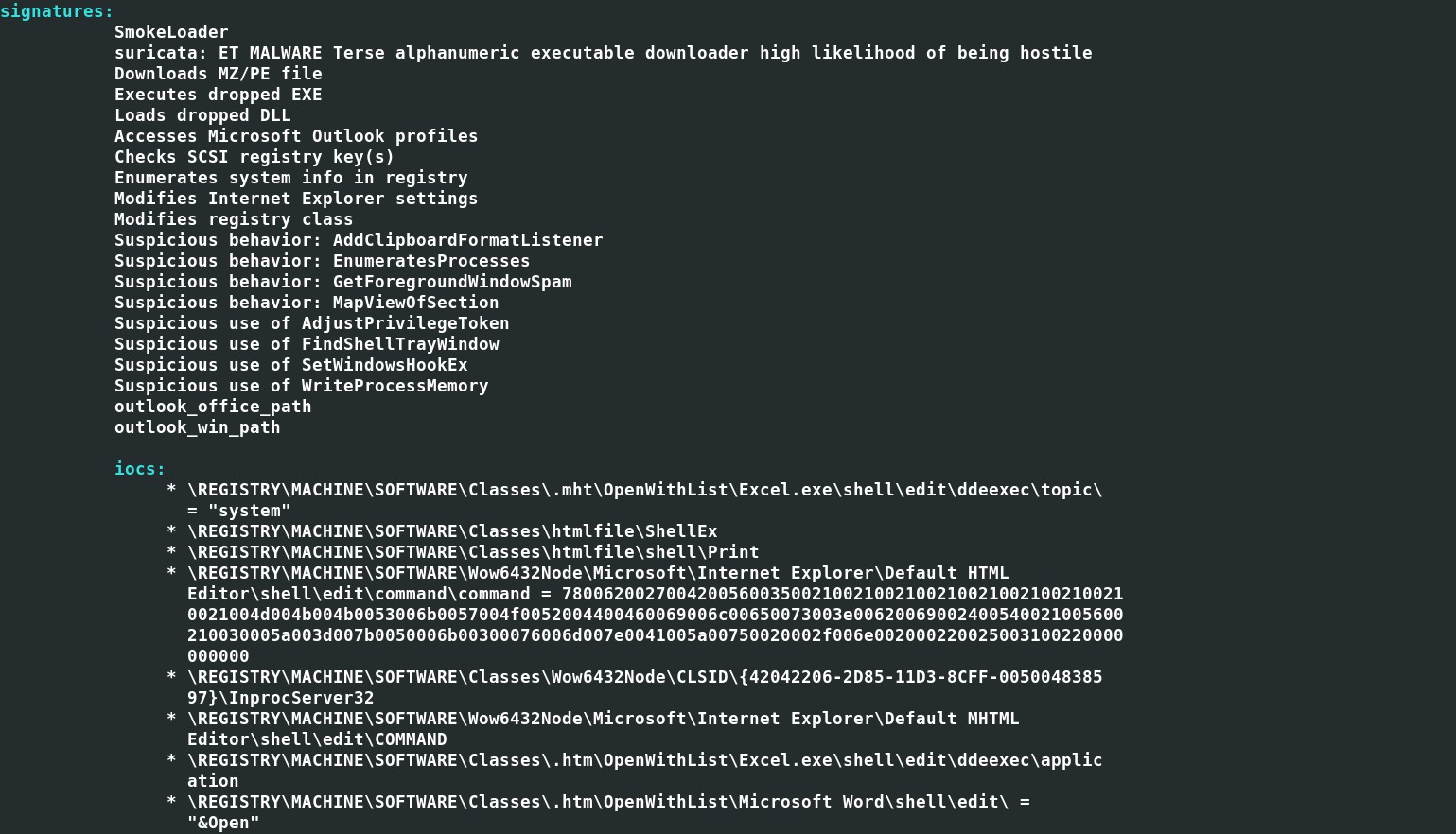This screenshot has height=834, width=1456.
Task: Click the "iocs:" section heading
Action: pyautogui.click(x=140, y=469)
